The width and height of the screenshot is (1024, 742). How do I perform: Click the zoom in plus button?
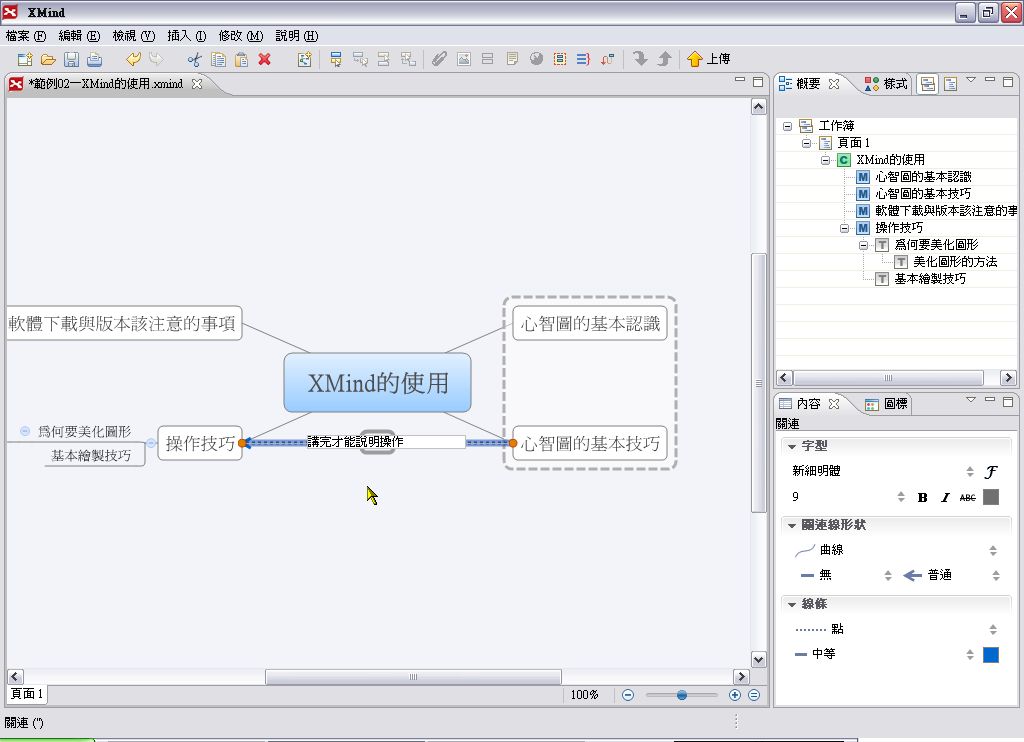(735, 695)
